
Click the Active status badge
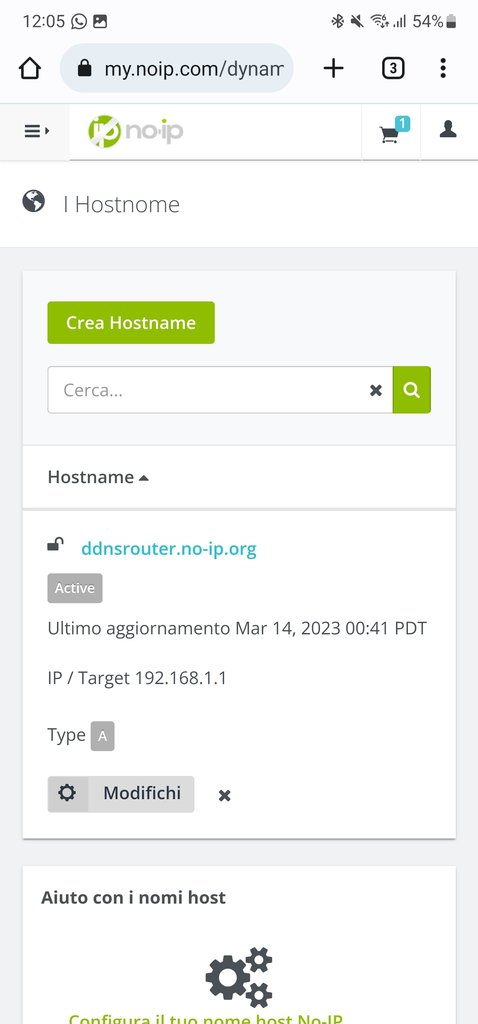(x=74, y=588)
